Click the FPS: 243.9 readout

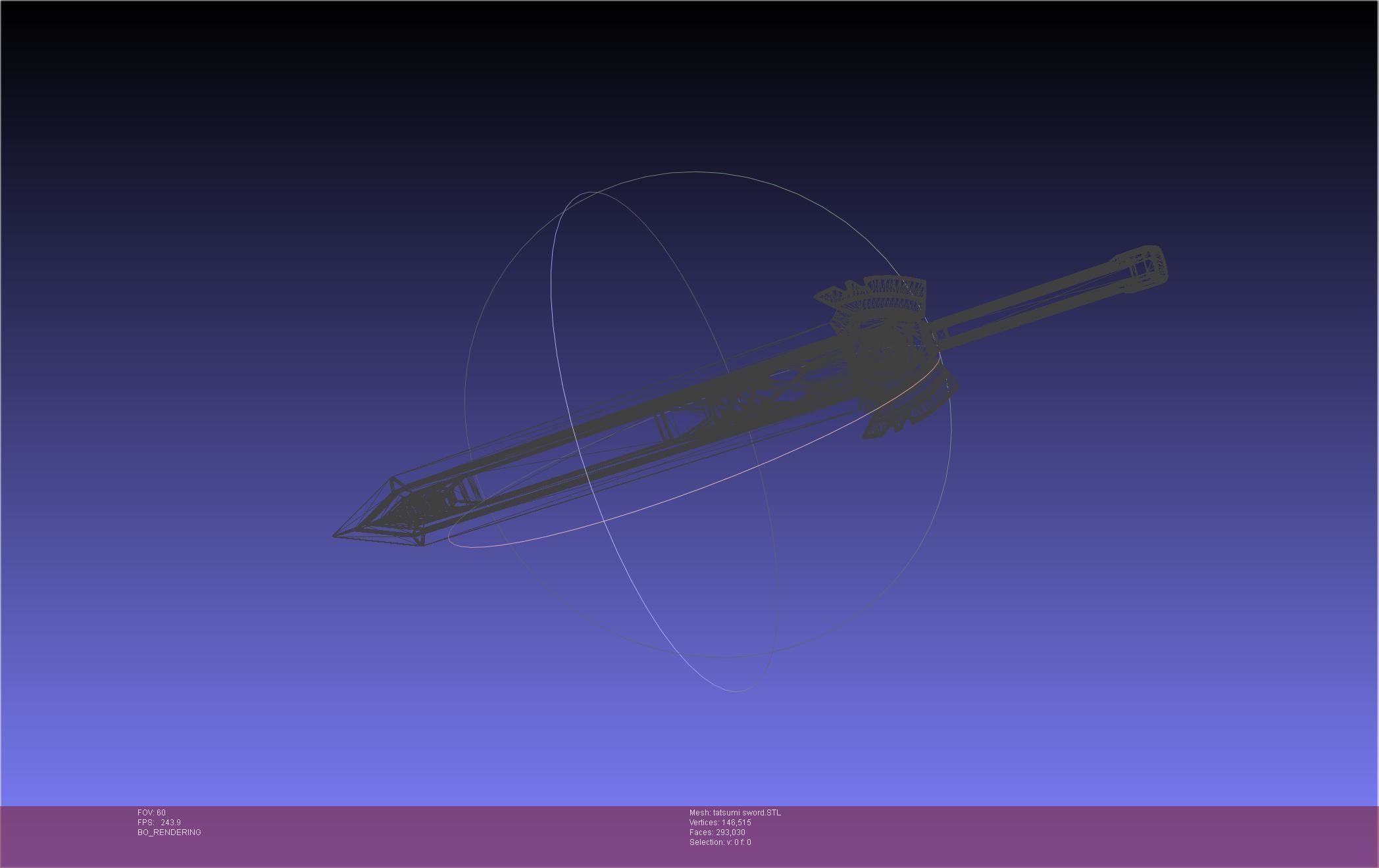coord(159,823)
